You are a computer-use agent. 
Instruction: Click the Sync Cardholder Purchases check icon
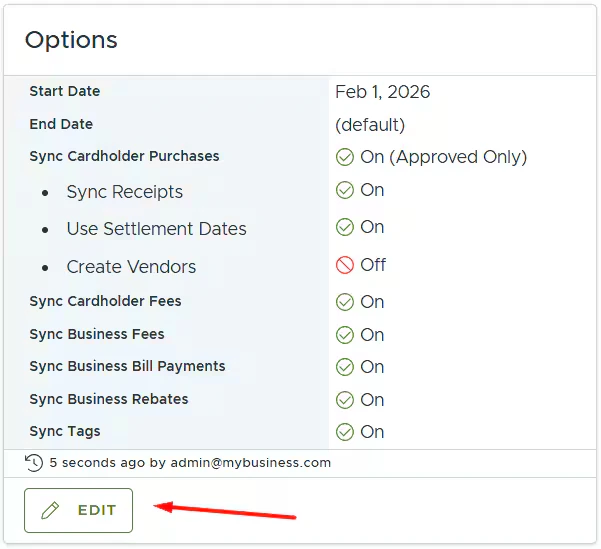point(345,157)
